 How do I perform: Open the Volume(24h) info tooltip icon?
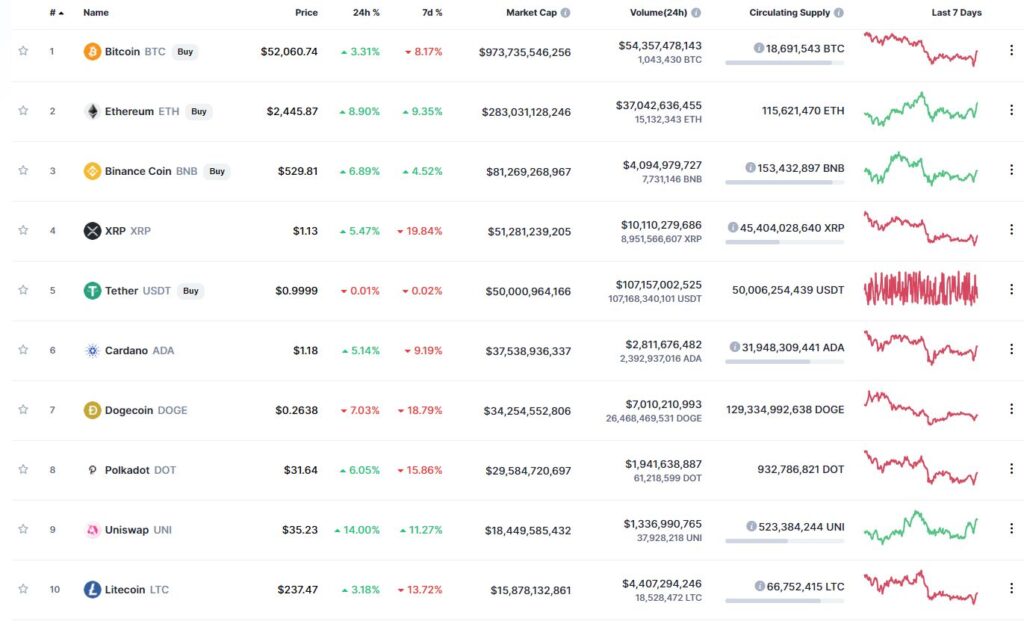pyautogui.click(x=696, y=12)
